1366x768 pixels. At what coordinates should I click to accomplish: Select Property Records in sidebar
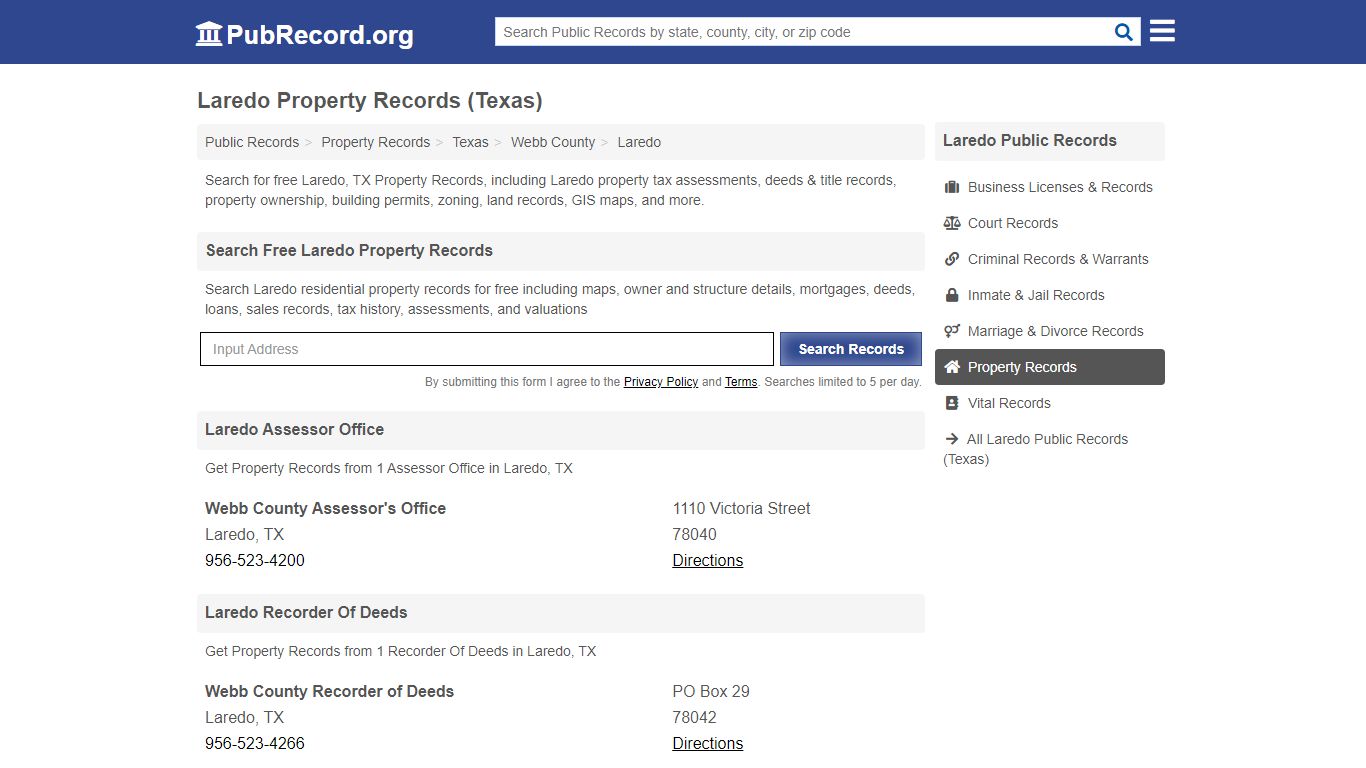[x=1050, y=367]
